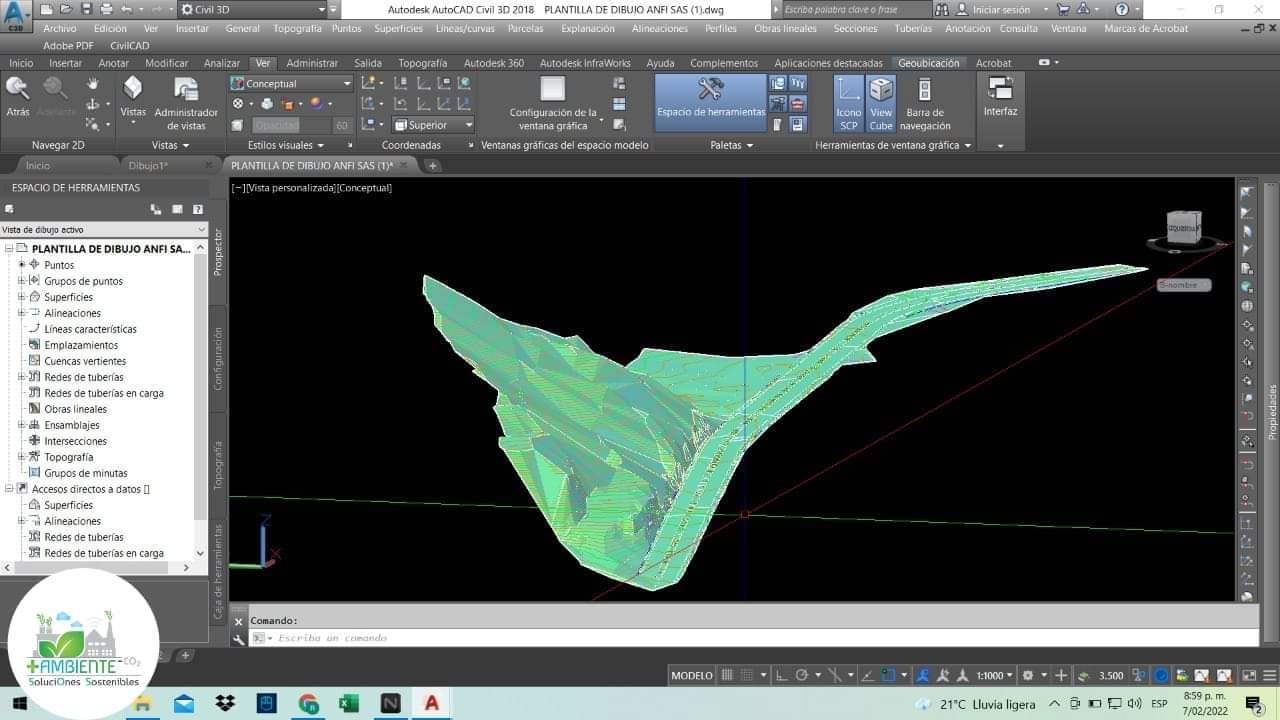Screen dimensions: 1280x720
Task: Select the Pan hand tool icon
Action: (93, 84)
